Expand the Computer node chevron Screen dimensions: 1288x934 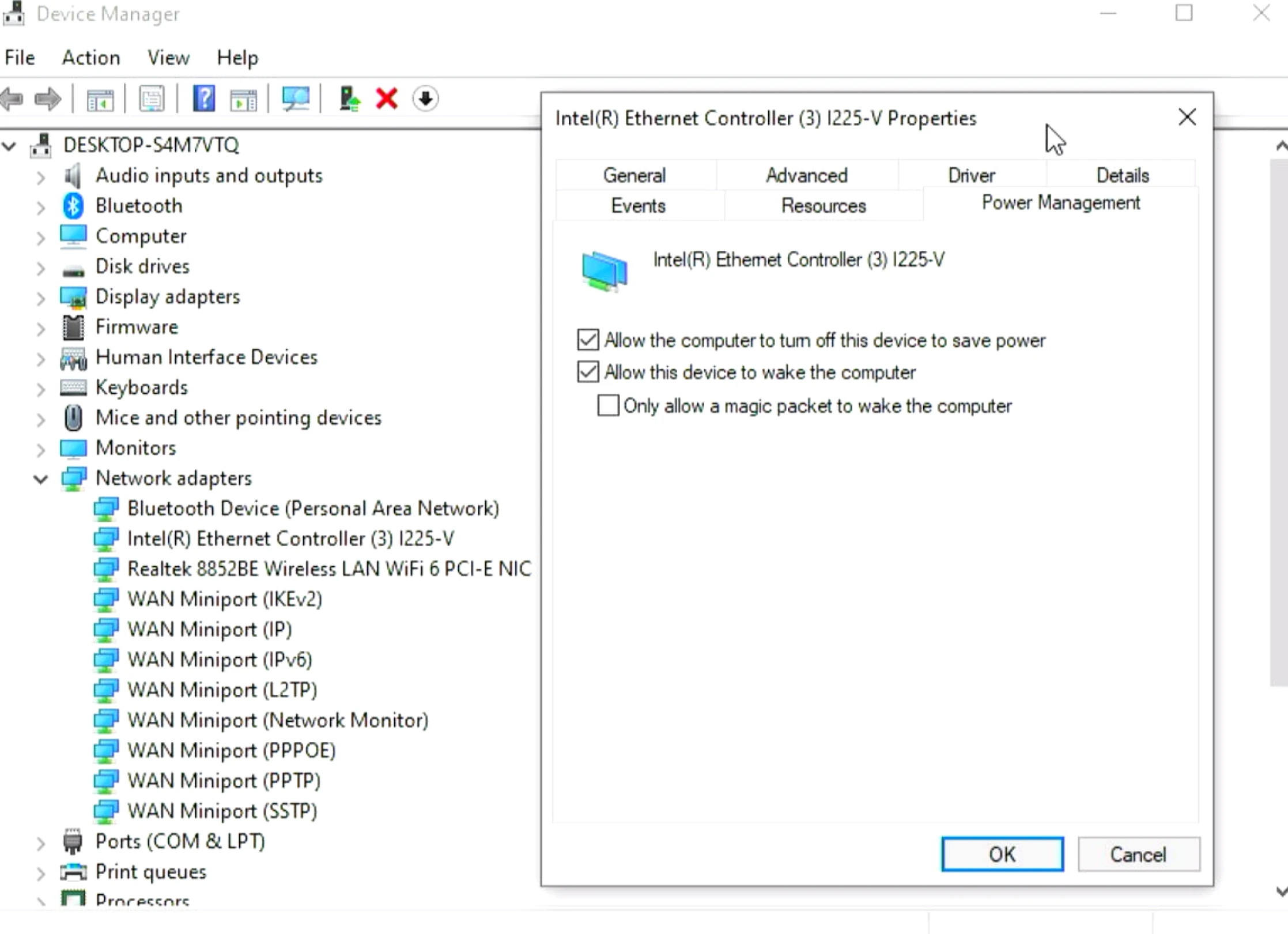(40, 237)
